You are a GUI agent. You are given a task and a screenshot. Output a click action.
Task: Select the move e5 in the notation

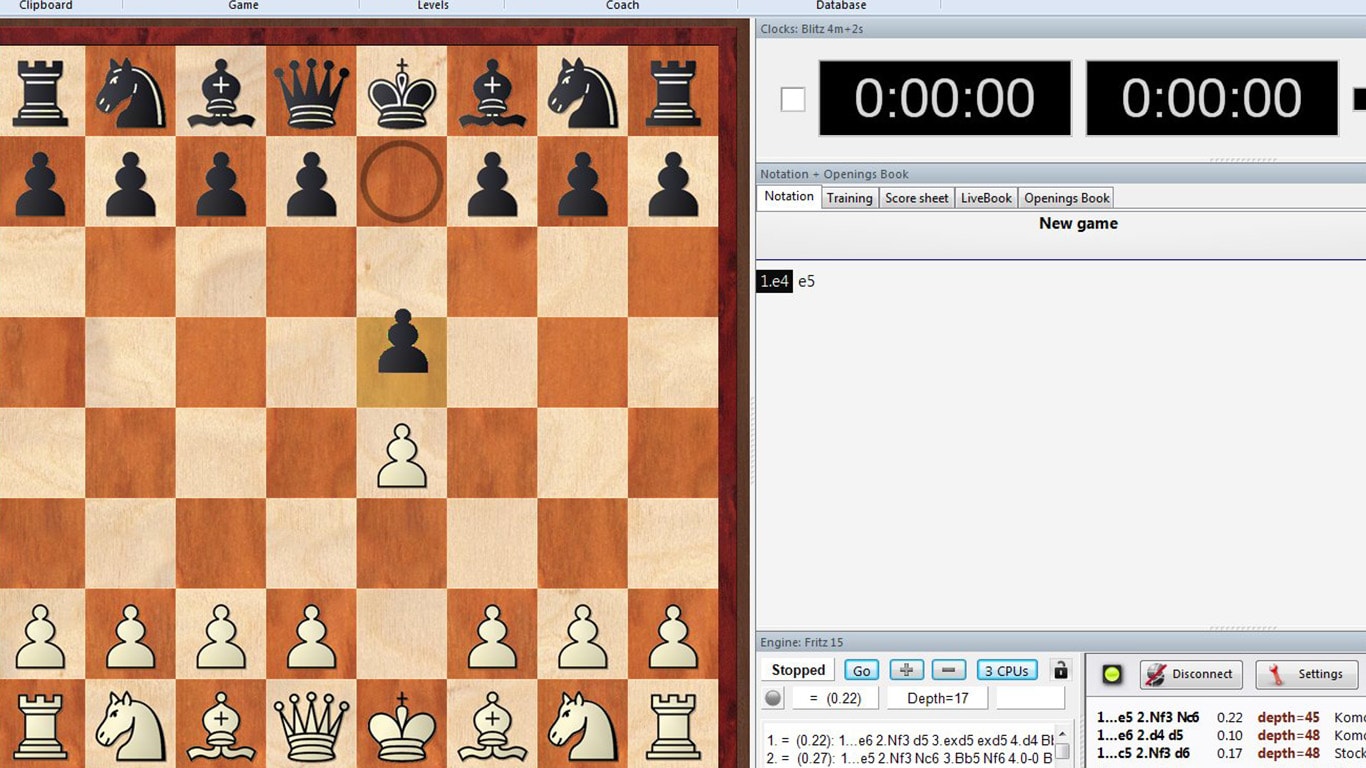[x=806, y=281]
